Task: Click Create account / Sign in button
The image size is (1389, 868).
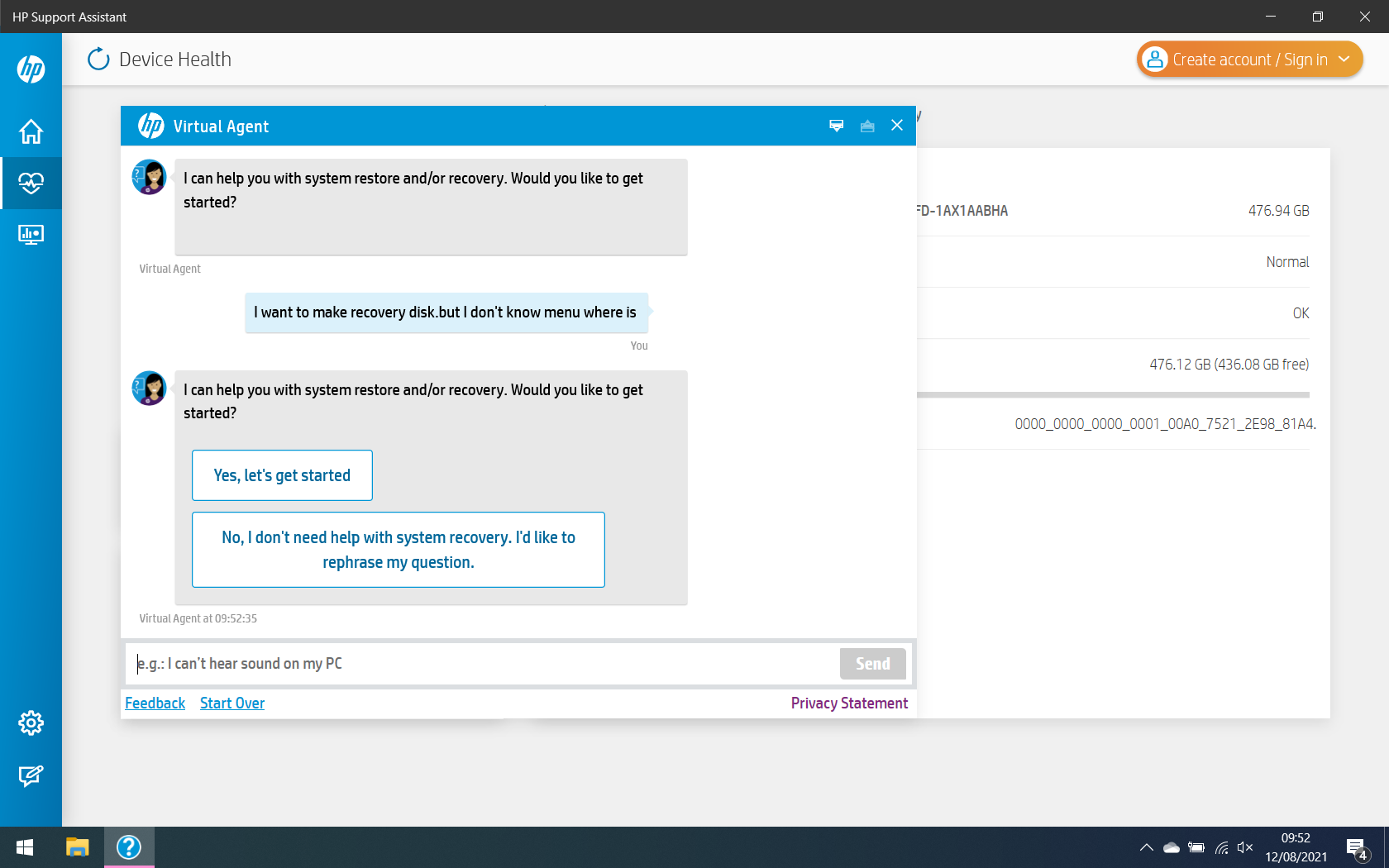Action: [x=1249, y=60]
